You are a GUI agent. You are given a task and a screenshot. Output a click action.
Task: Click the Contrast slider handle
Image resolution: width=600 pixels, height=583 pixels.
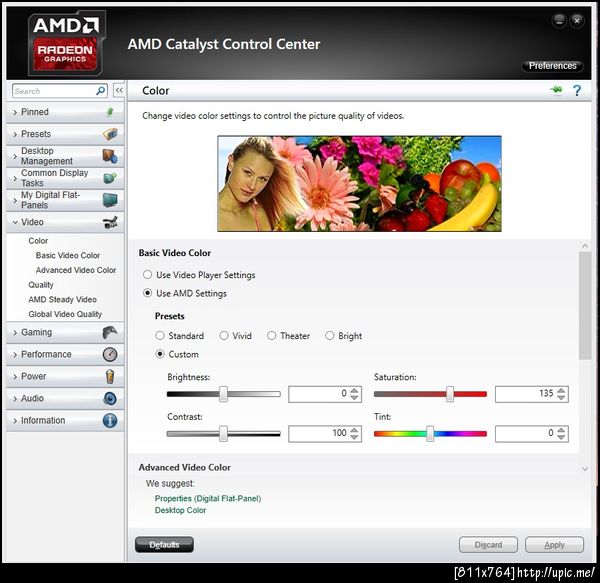tap(223, 434)
